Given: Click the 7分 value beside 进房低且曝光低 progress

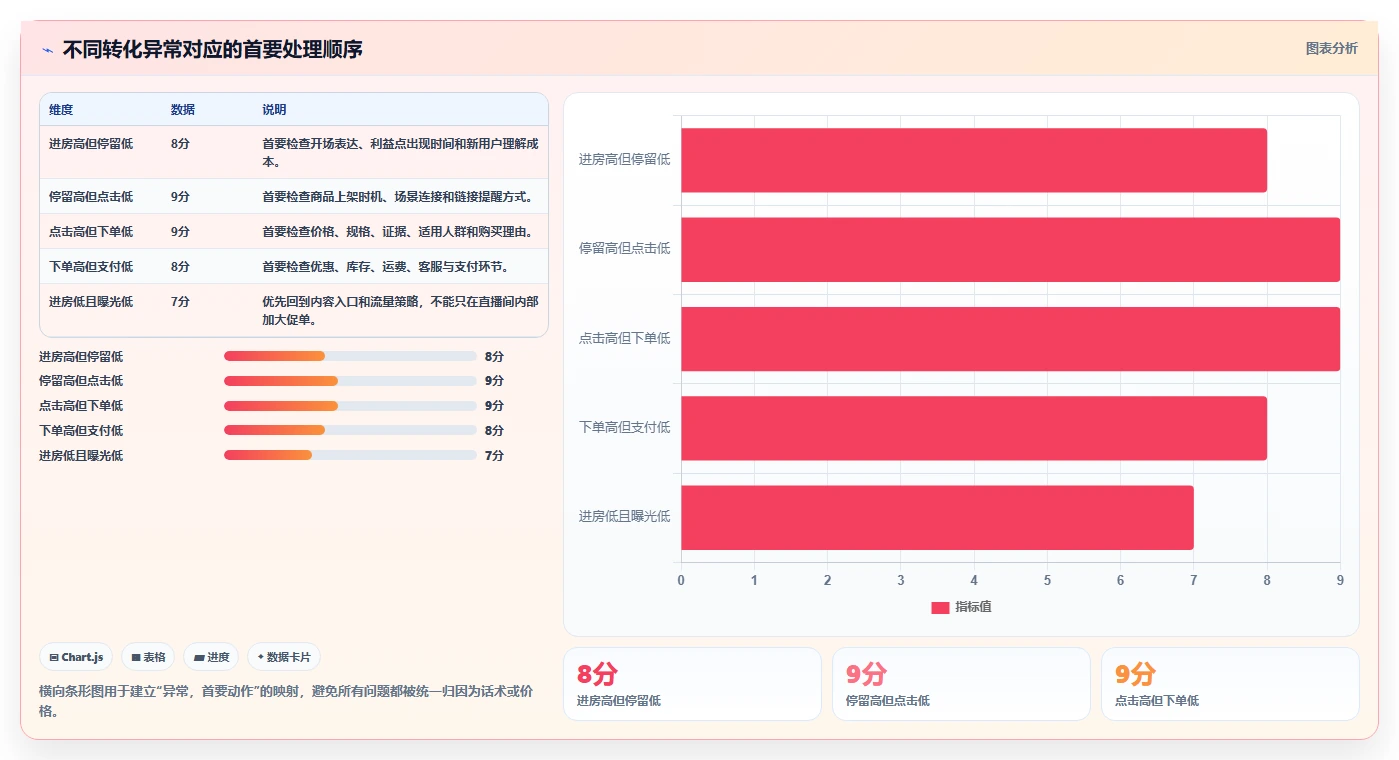Looking at the screenshot, I should pyautogui.click(x=494, y=456).
